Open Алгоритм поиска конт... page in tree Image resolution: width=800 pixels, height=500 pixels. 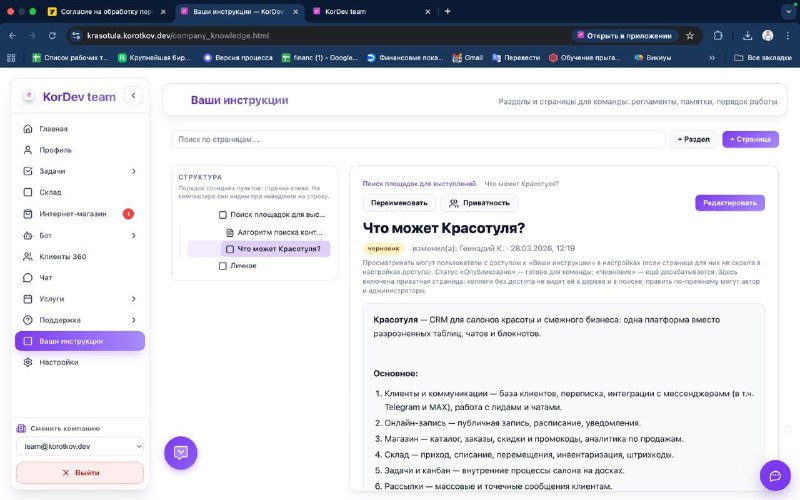point(274,233)
